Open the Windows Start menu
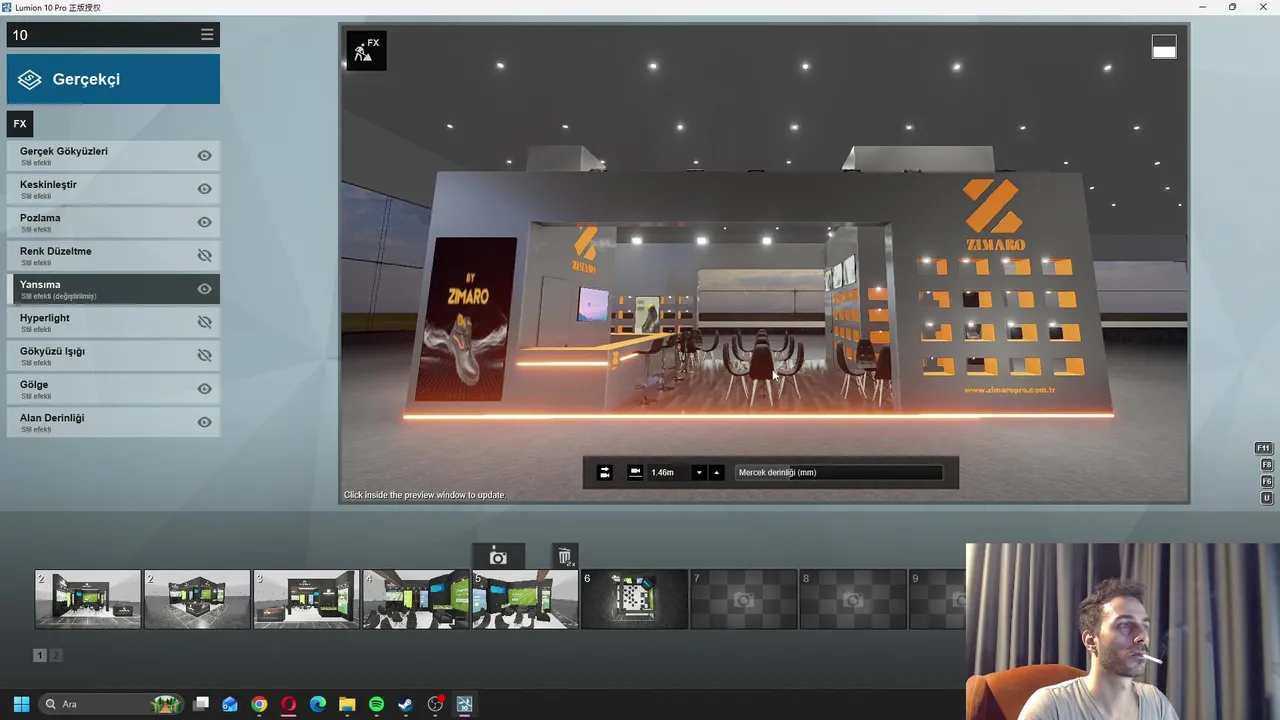 (21, 704)
